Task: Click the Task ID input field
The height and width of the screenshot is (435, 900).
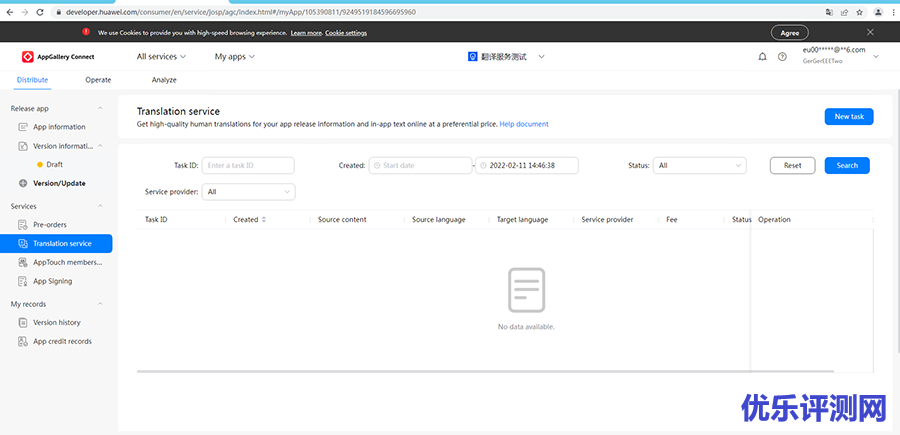Action: pos(248,165)
